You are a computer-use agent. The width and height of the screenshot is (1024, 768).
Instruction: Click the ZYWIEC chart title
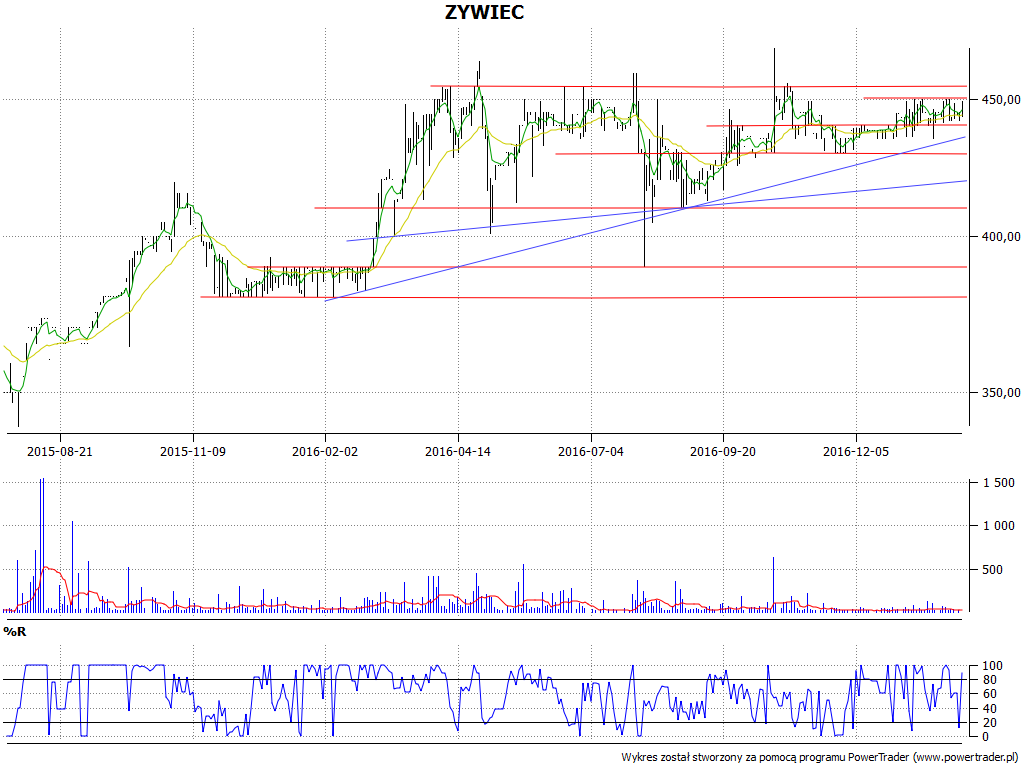484,12
